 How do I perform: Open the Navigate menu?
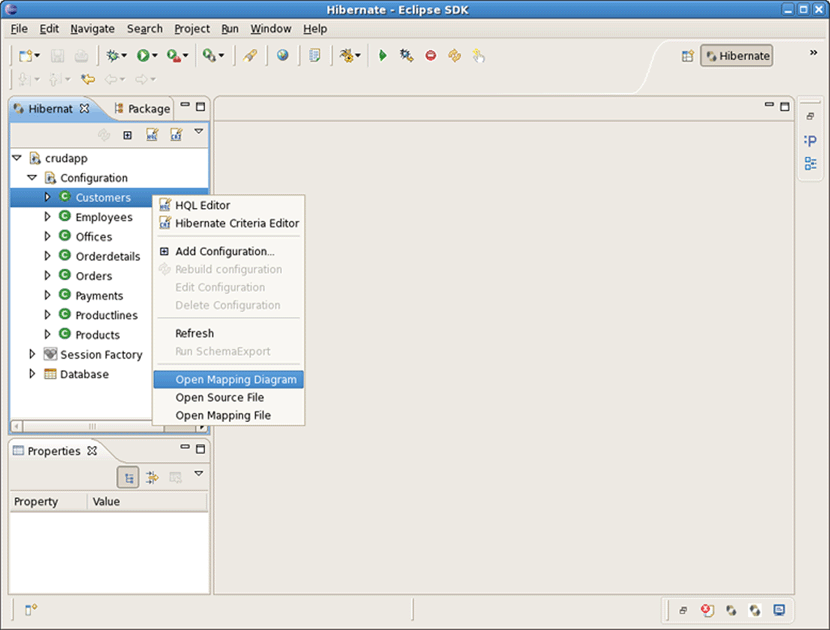pos(92,29)
